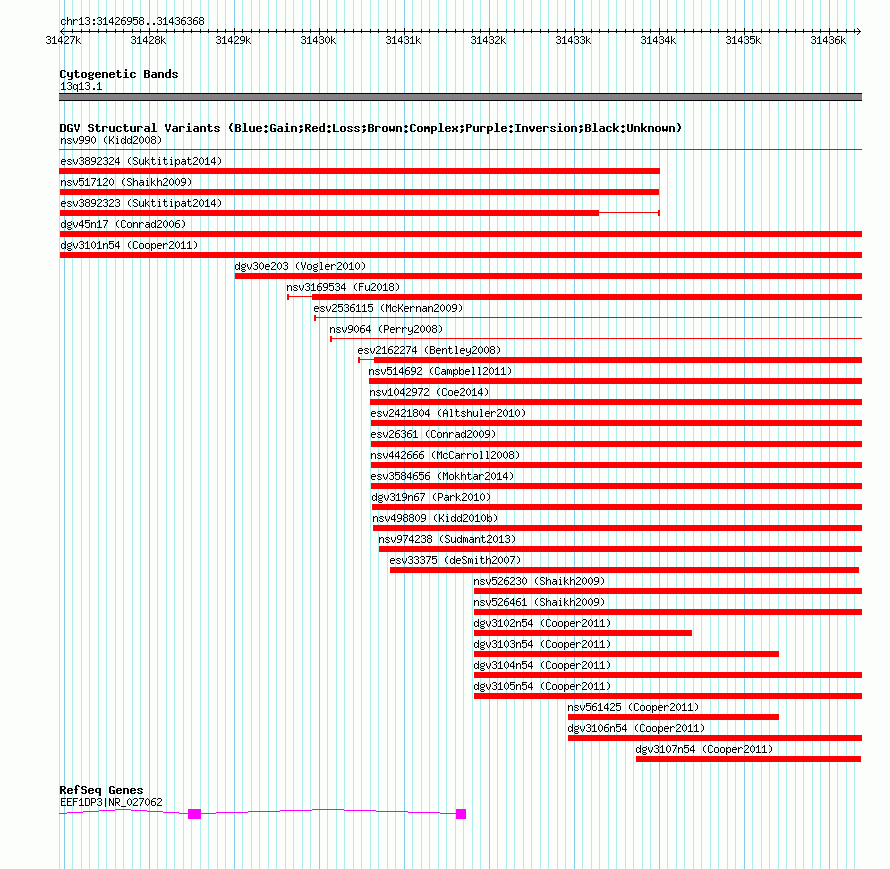Click the red bar under esv3892324

pyautogui.click(x=359, y=171)
